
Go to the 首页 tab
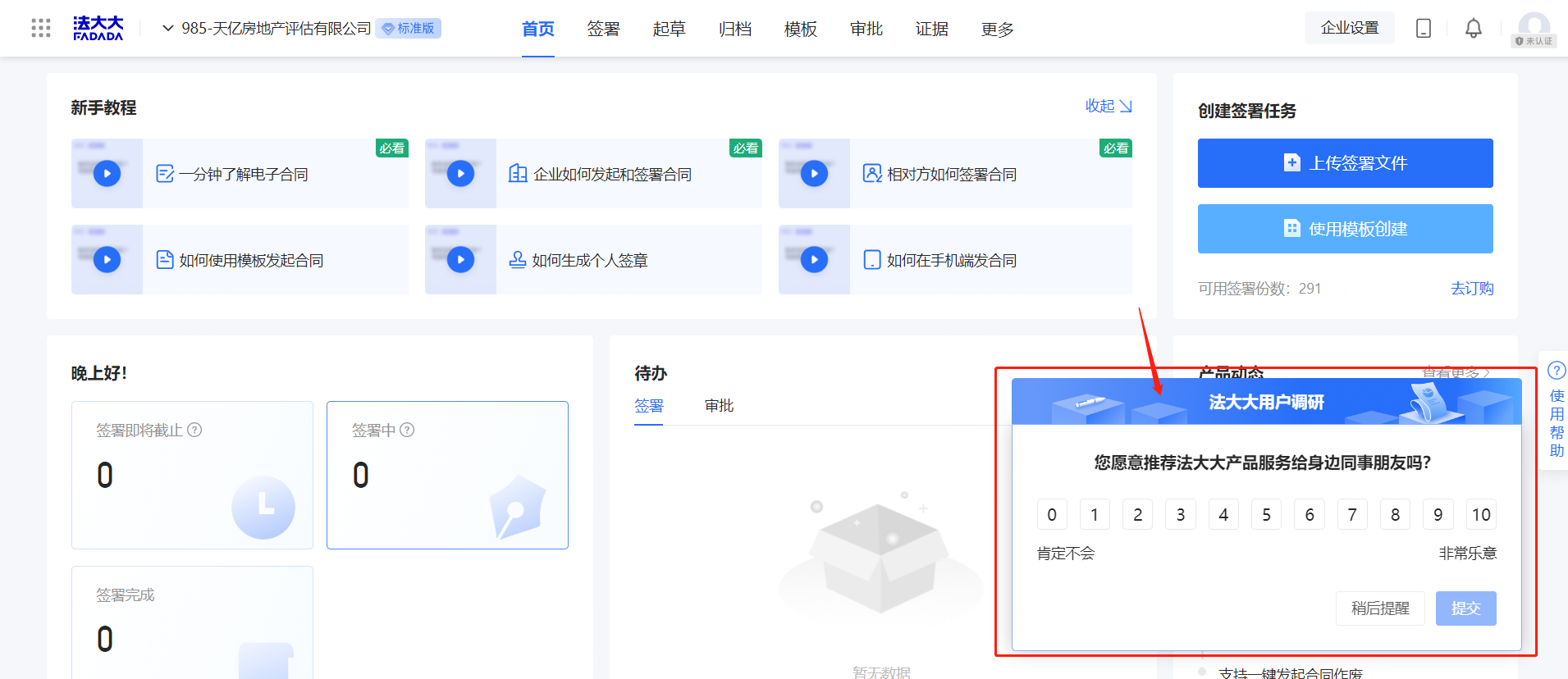(x=538, y=30)
